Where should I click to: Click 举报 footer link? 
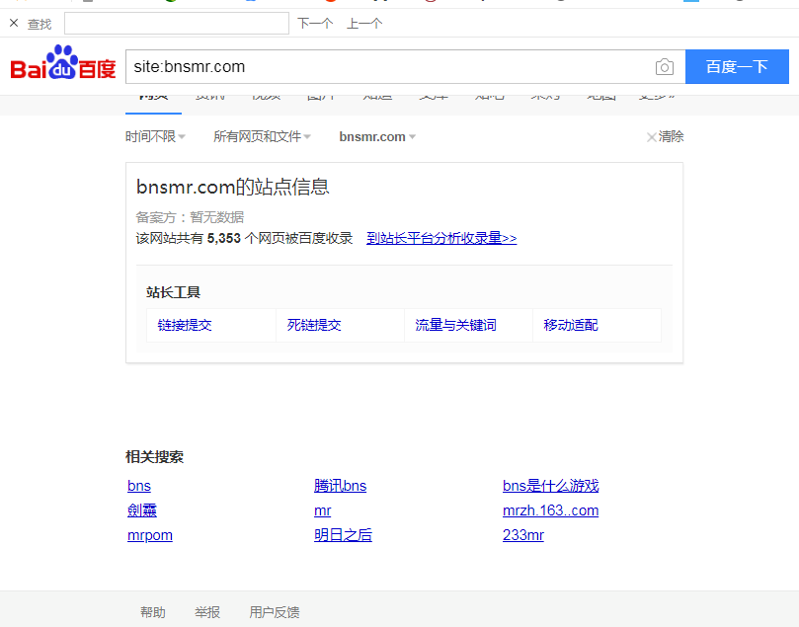tap(207, 612)
